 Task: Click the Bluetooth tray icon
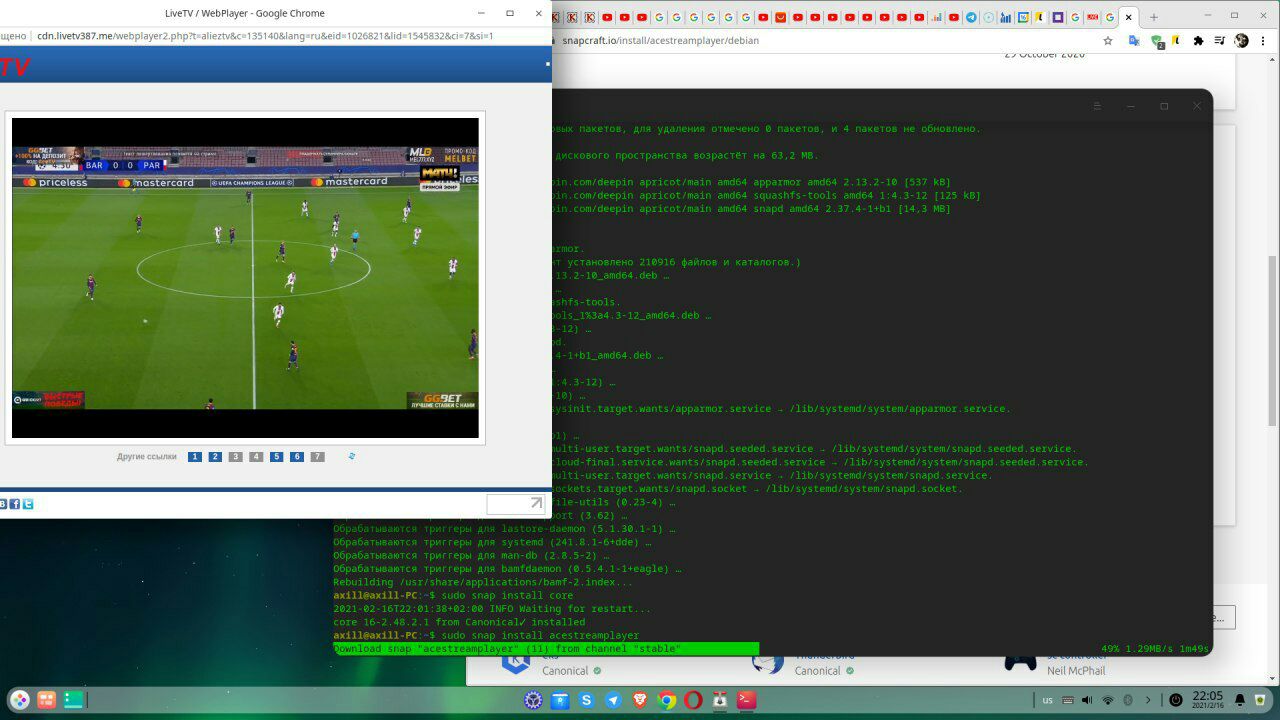click(x=1128, y=700)
